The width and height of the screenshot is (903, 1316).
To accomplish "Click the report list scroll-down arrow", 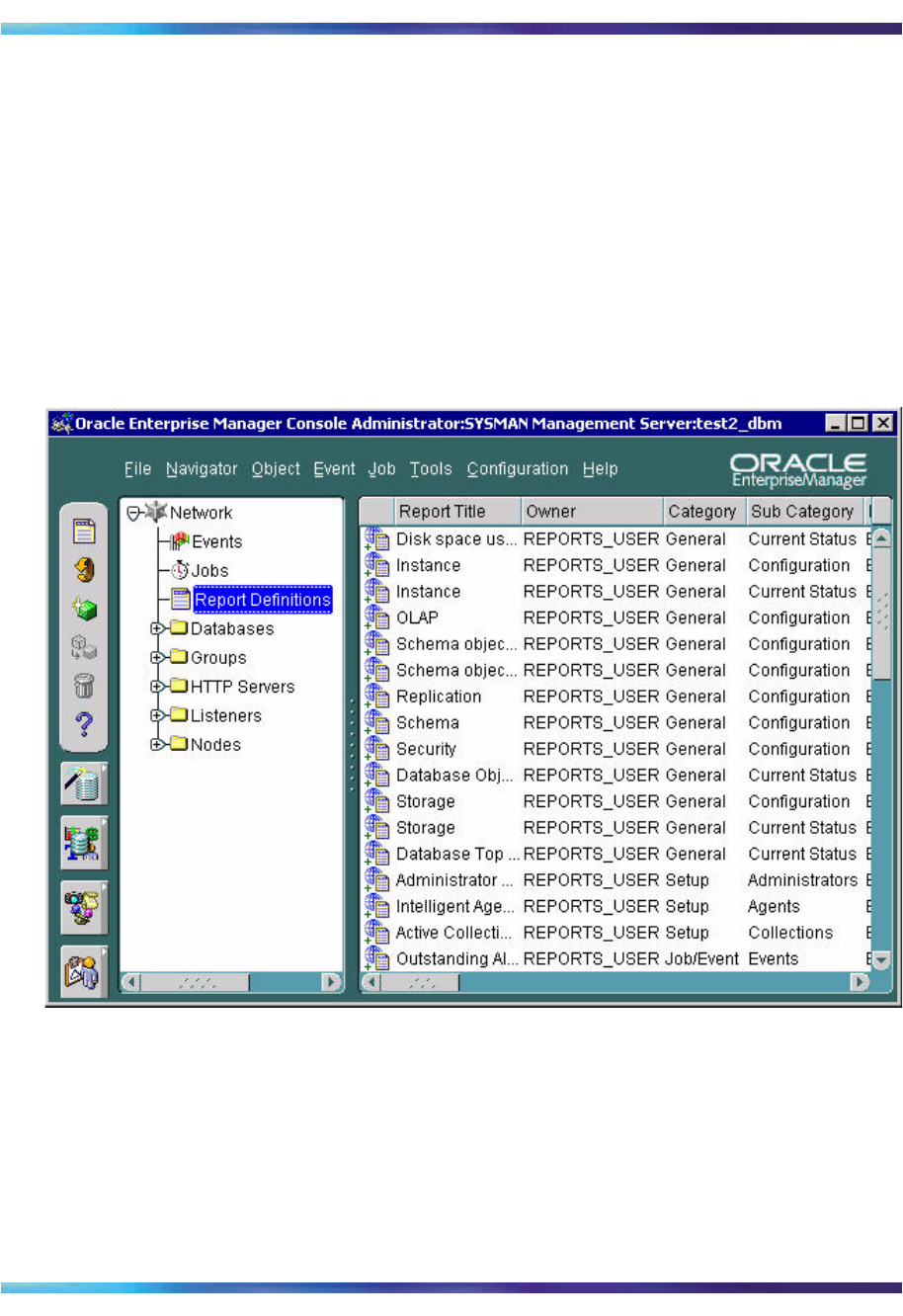I will 881,959.
